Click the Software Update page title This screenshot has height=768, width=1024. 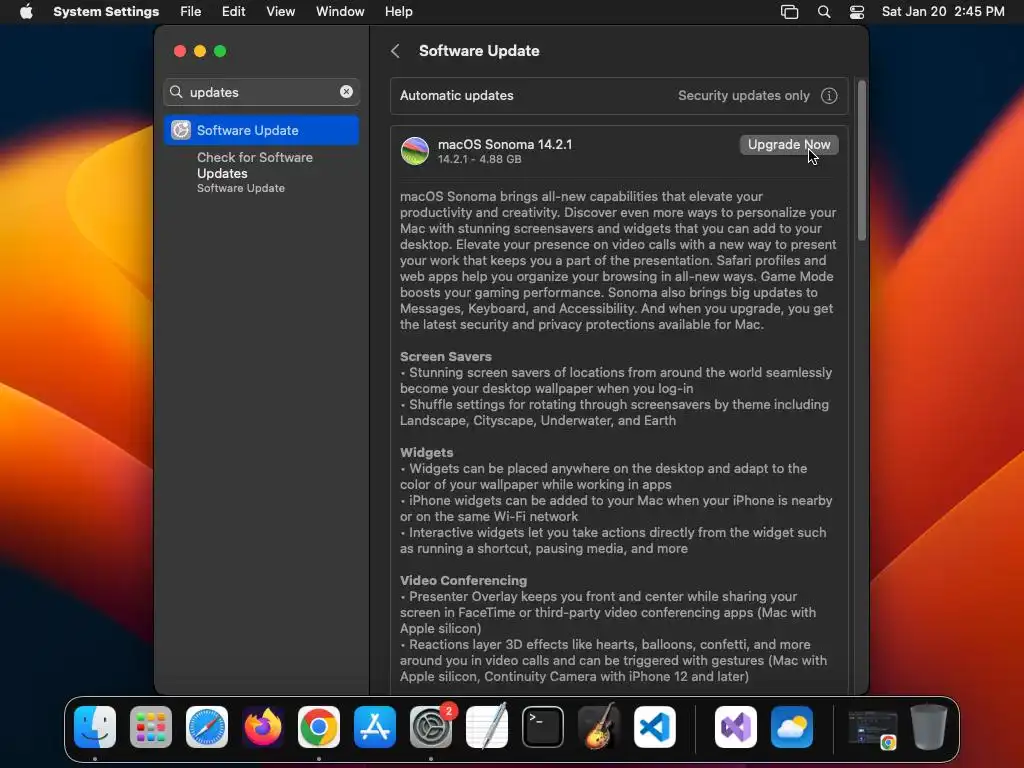click(x=479, y=51)
